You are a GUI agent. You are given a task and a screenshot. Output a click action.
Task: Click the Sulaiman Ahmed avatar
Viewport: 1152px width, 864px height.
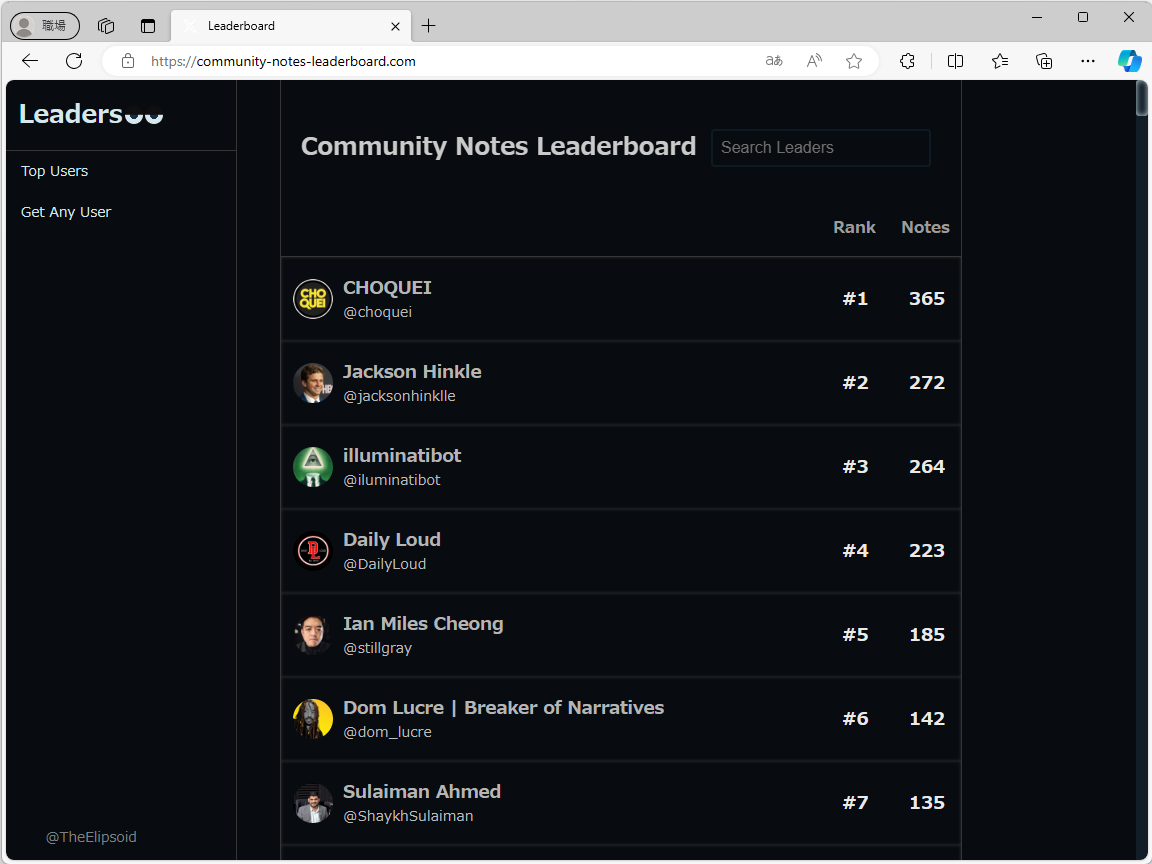313,803
